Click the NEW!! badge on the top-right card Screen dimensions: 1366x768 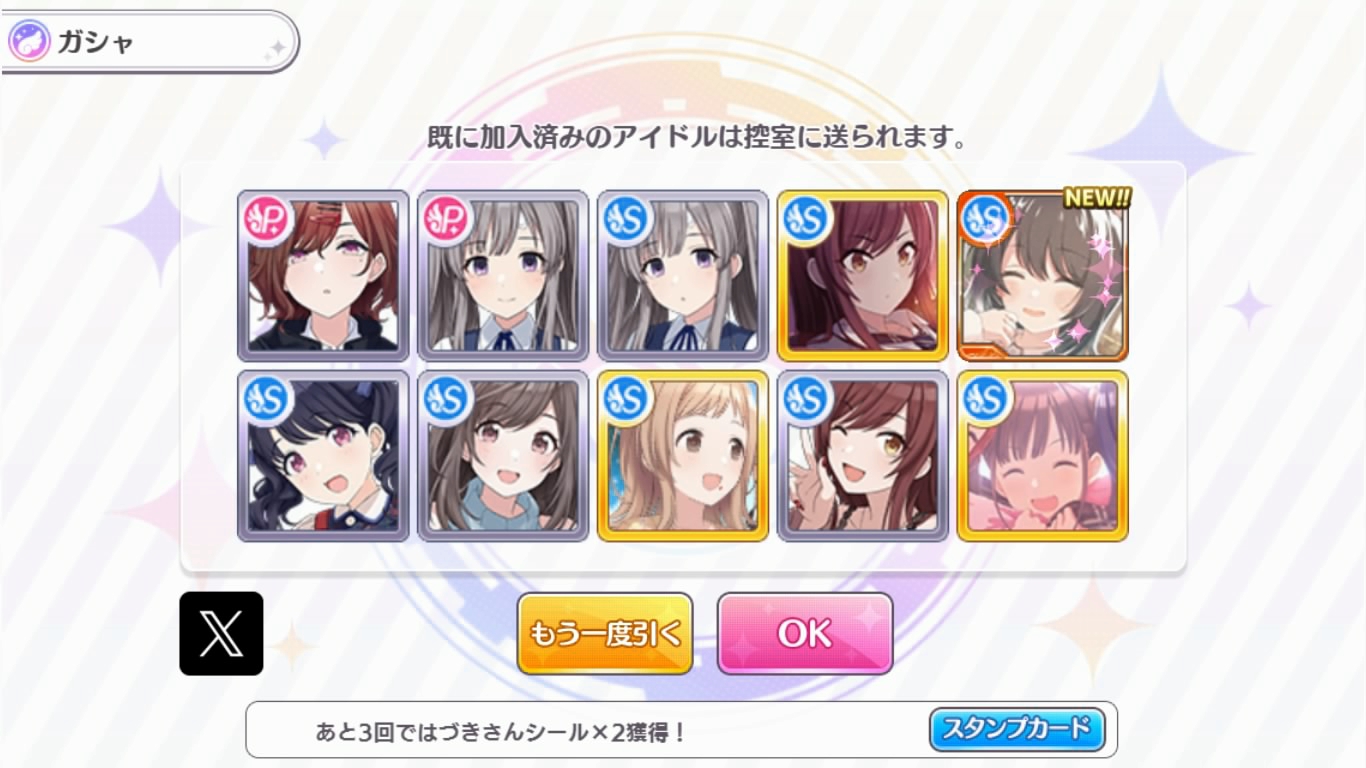1097,198
